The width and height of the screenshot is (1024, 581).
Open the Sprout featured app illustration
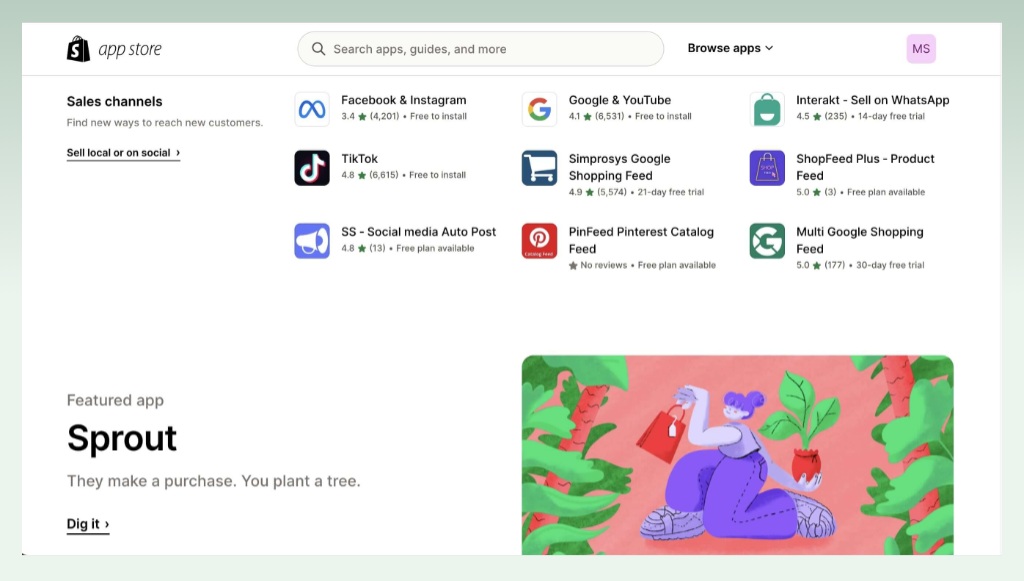coord(737,455)
